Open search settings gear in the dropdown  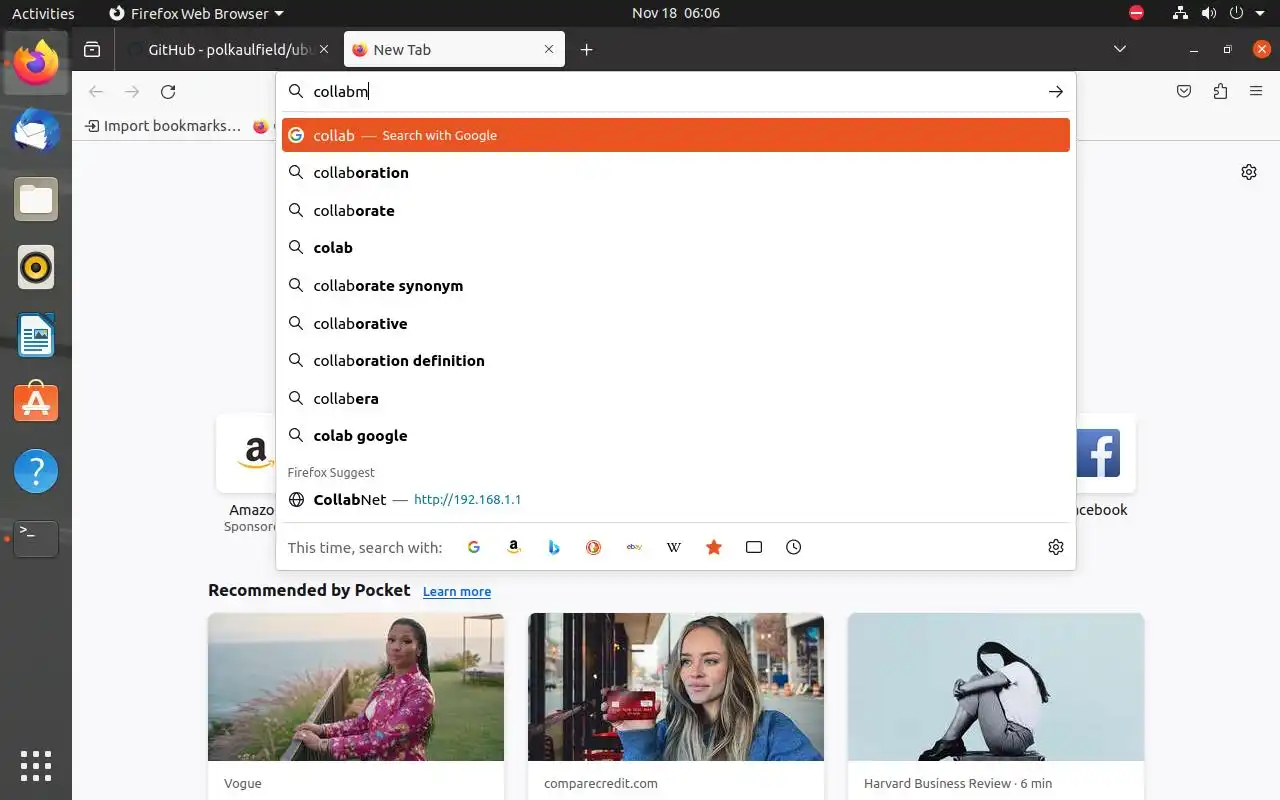pyautogui.click(x=1056, y=547)
